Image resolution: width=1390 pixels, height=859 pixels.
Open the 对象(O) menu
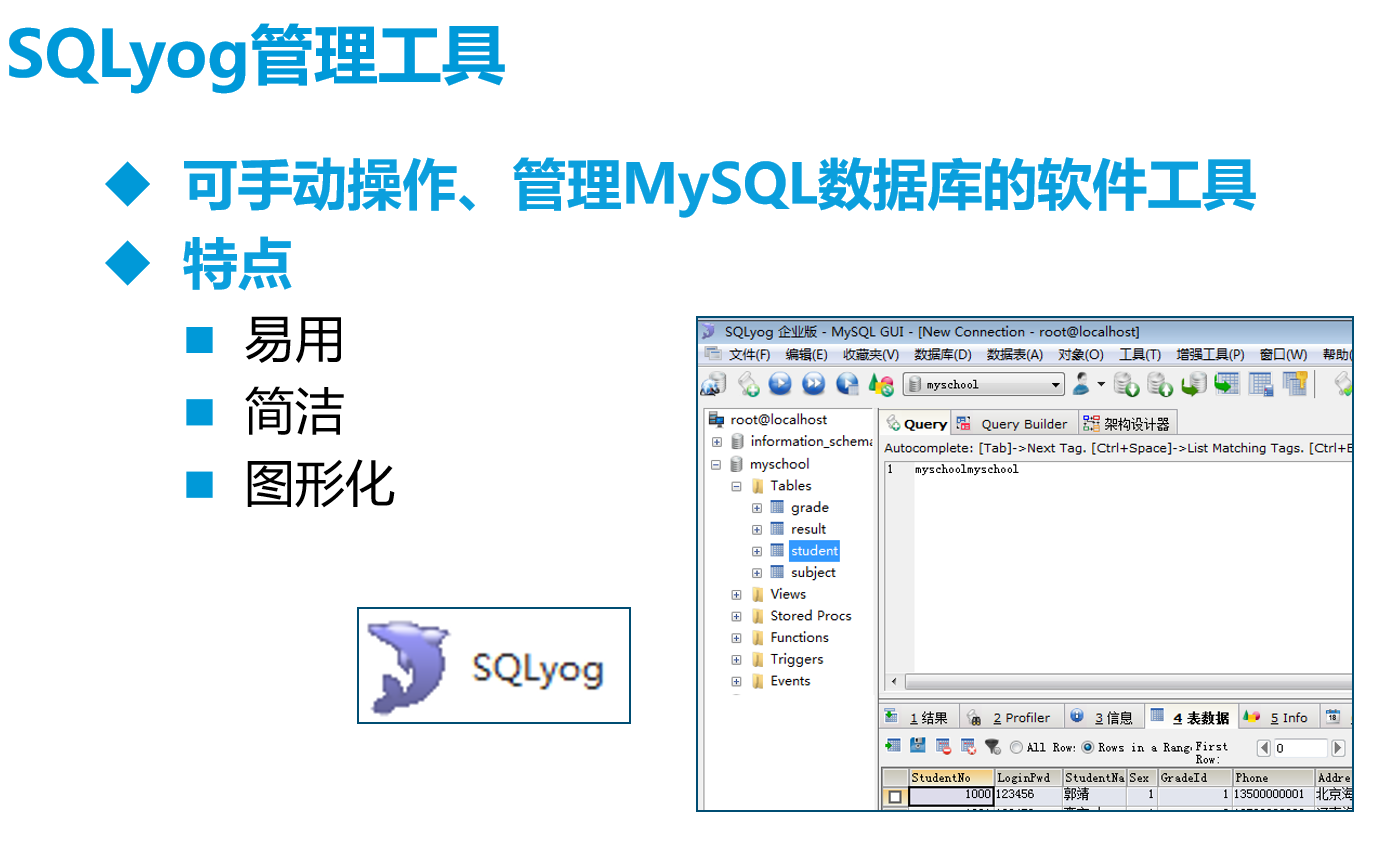click(1081, 355)
